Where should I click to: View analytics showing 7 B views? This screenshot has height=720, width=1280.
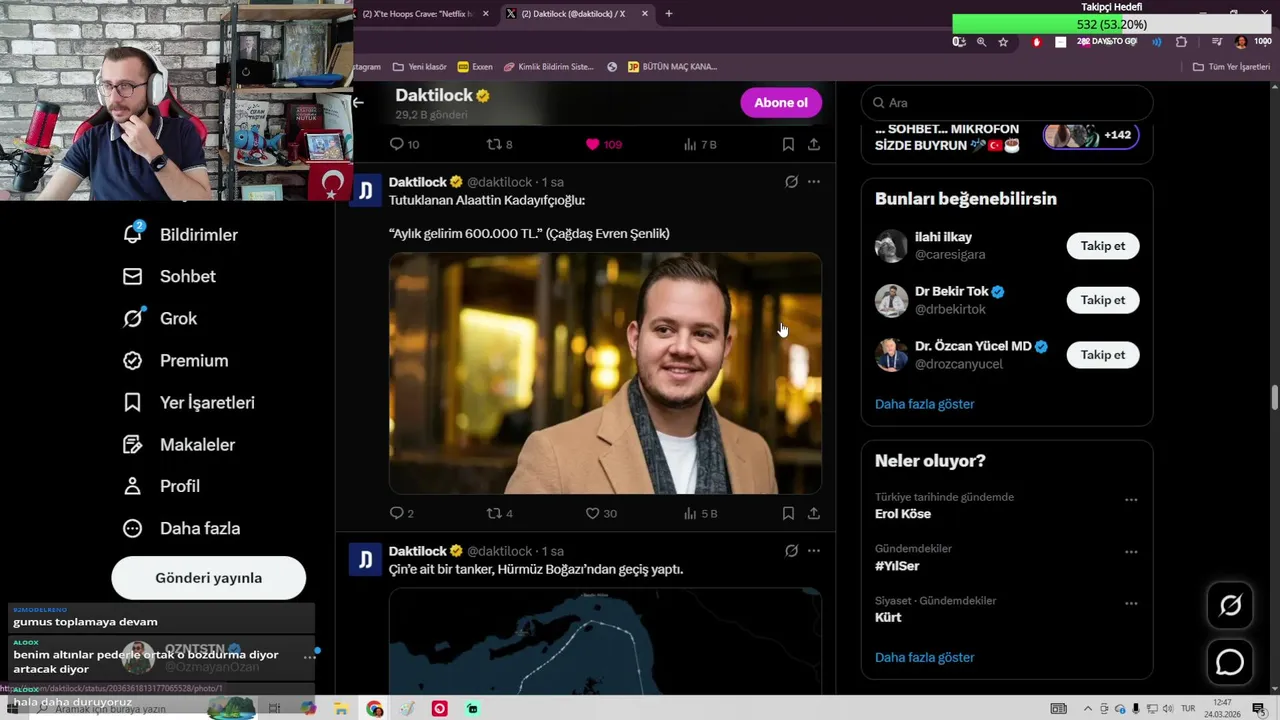coord(700,144)
